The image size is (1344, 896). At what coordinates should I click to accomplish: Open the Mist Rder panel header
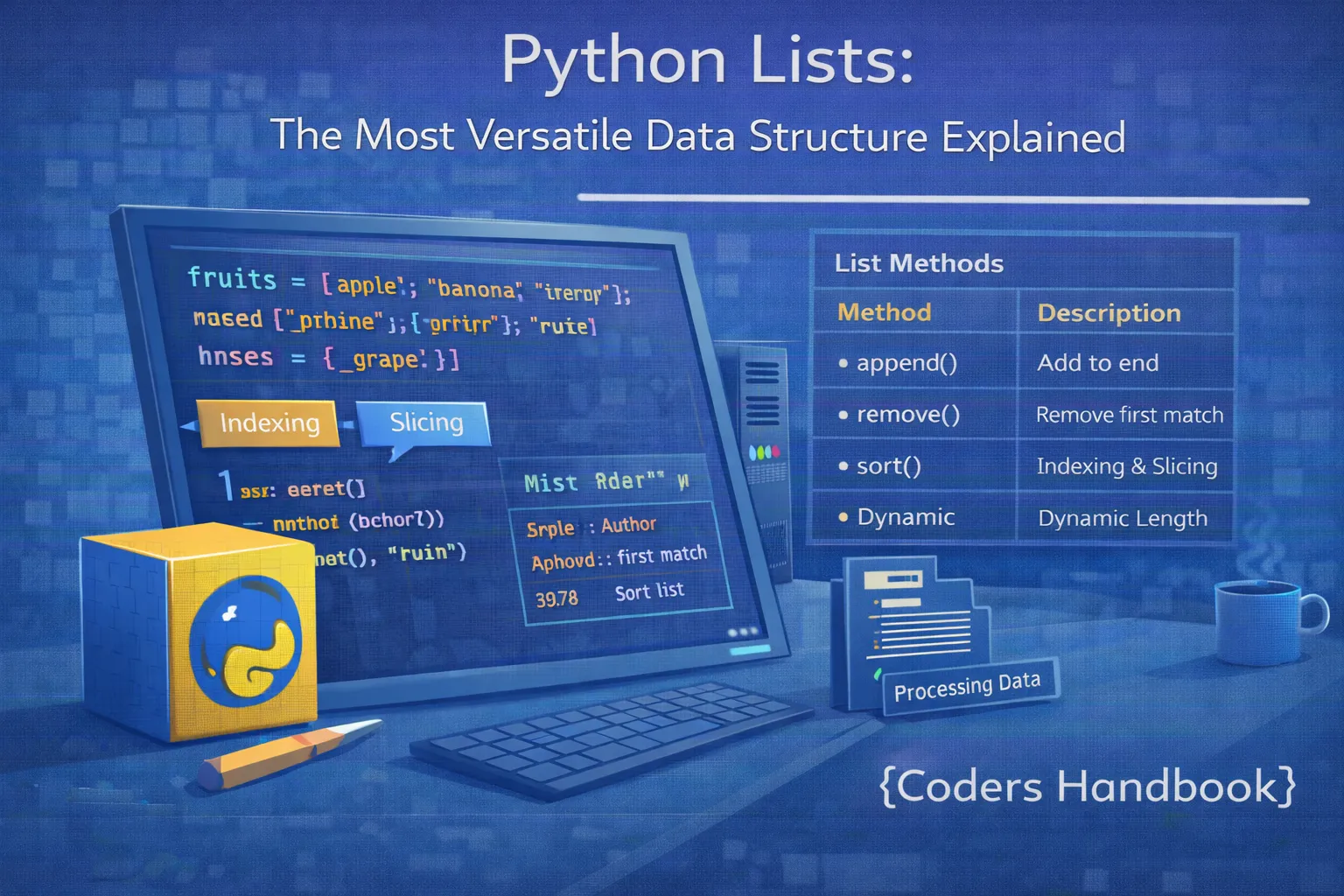coord(605,482)
